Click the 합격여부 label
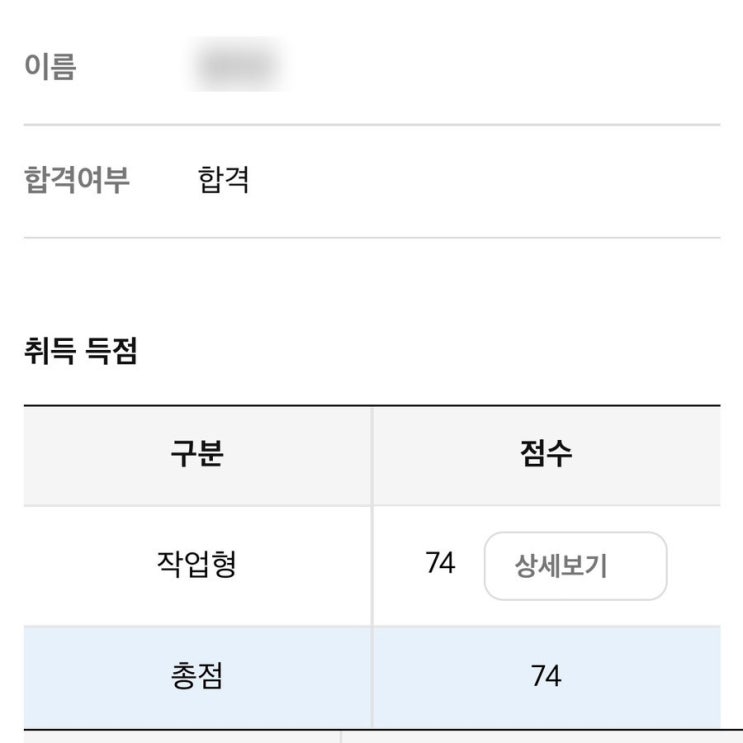The height and width of the screenshot is (743, 743). (x=77, y=180)
